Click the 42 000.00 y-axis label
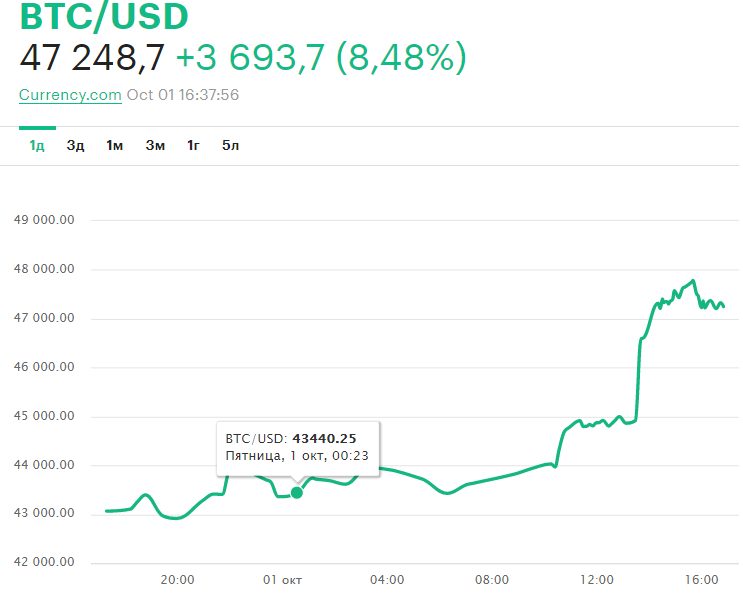Viewport: 743px width, 600px height. (45, 563)
